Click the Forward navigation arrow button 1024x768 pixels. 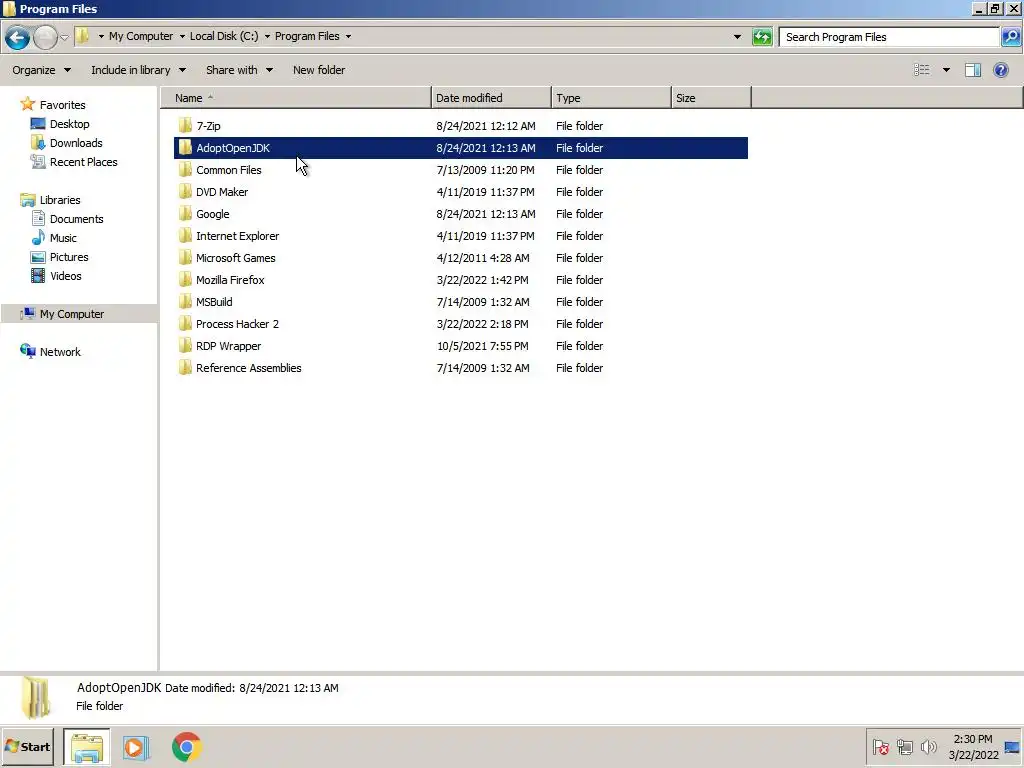click(x=45, y=37)
